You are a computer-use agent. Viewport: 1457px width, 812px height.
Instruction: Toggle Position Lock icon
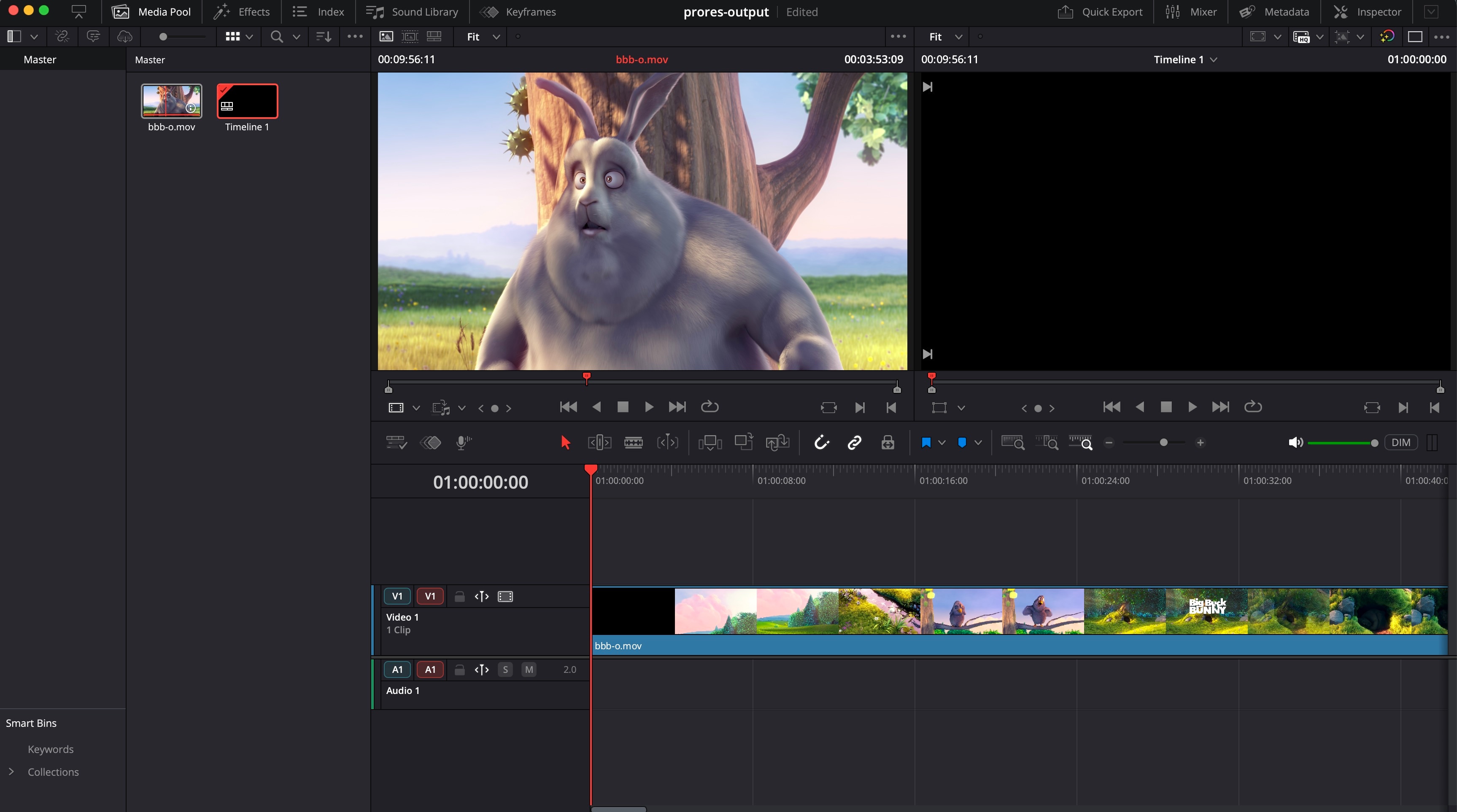tap(888, 442)
